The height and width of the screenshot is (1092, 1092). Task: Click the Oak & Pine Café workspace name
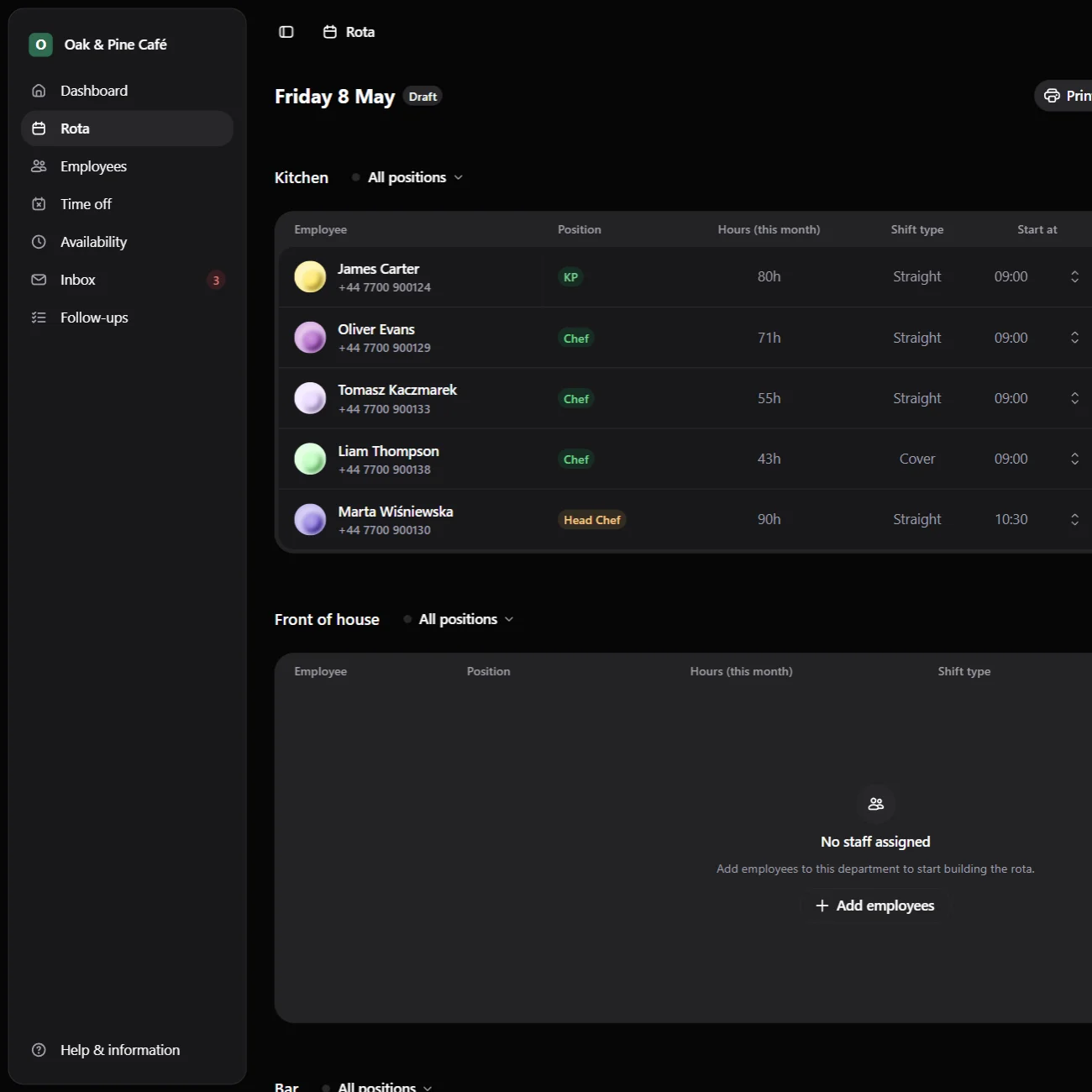[115, 45]
